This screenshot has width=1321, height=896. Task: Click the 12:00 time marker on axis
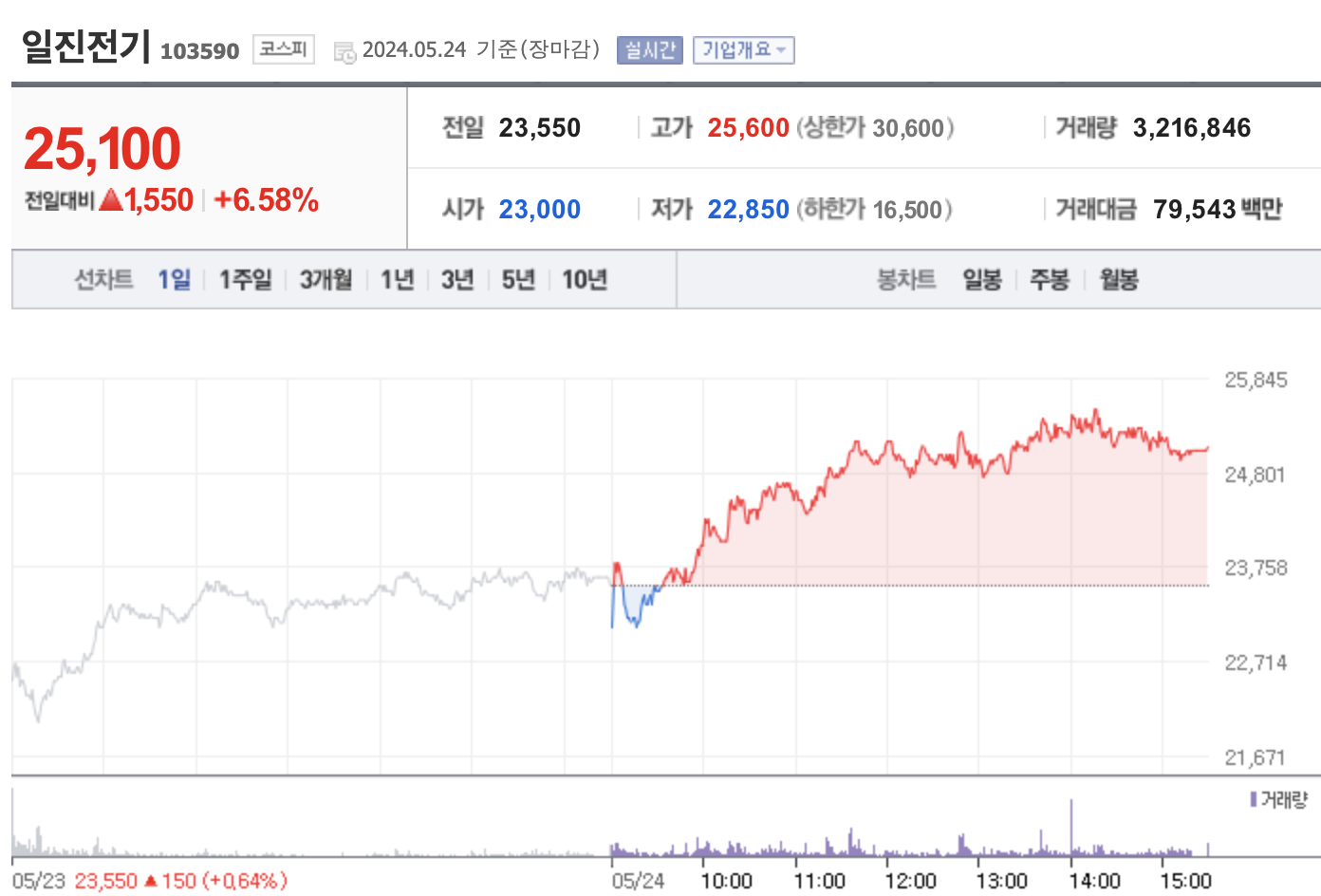(910, 881)
